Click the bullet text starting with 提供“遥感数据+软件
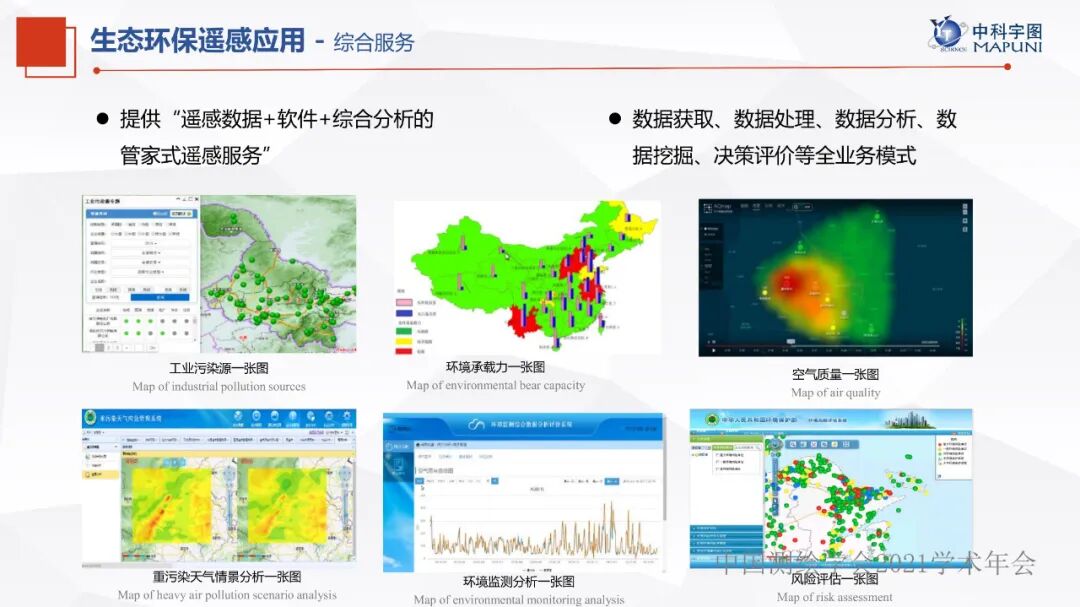This screenshot has width=1080, height=607. pos(277,137)
